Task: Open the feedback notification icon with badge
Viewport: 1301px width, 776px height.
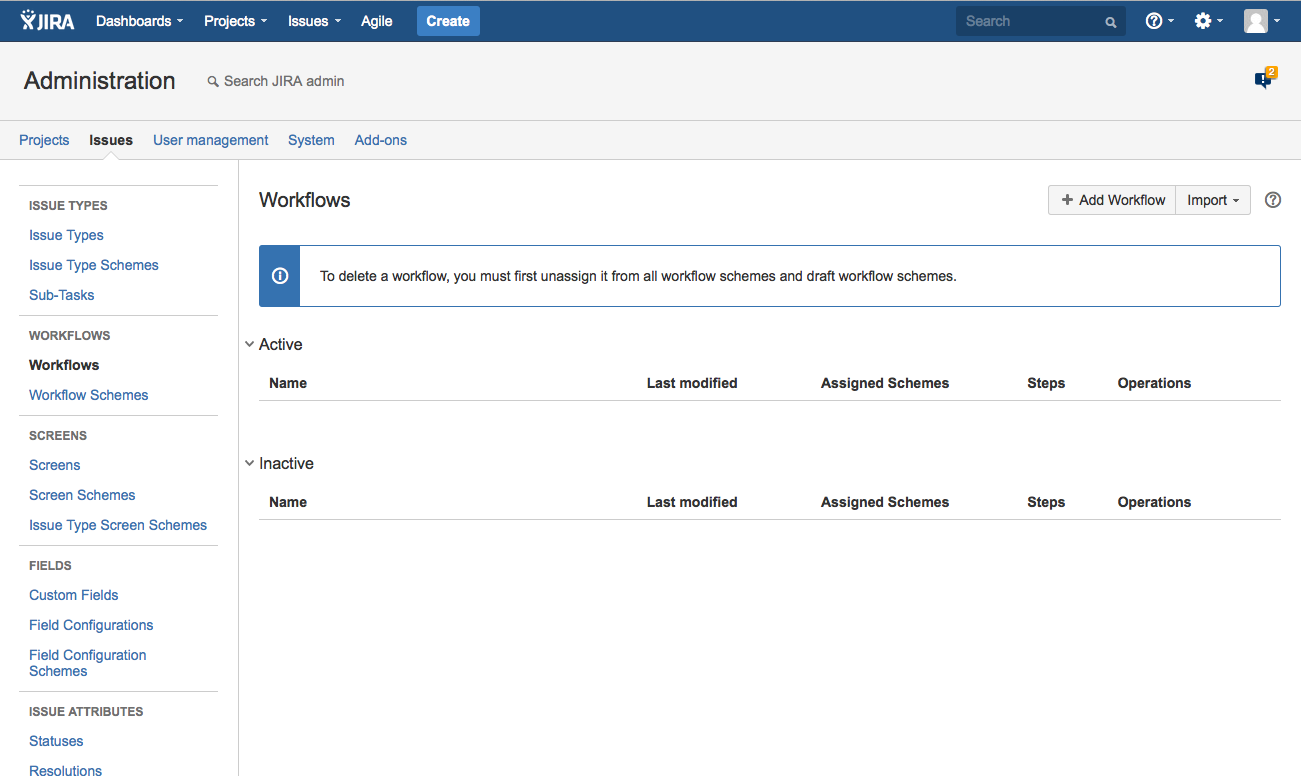Action: (1266, 79)
